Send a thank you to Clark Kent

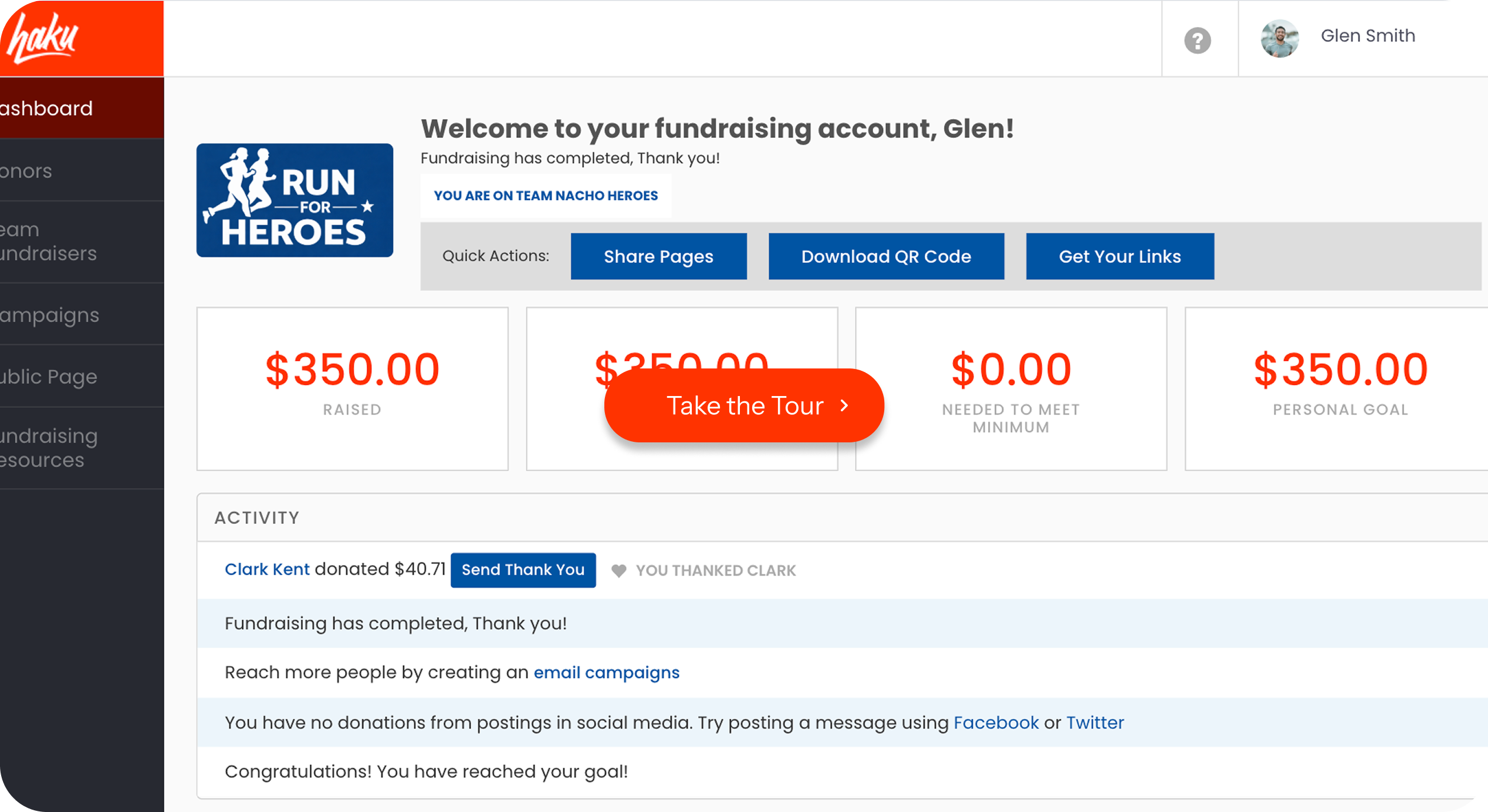523,570
